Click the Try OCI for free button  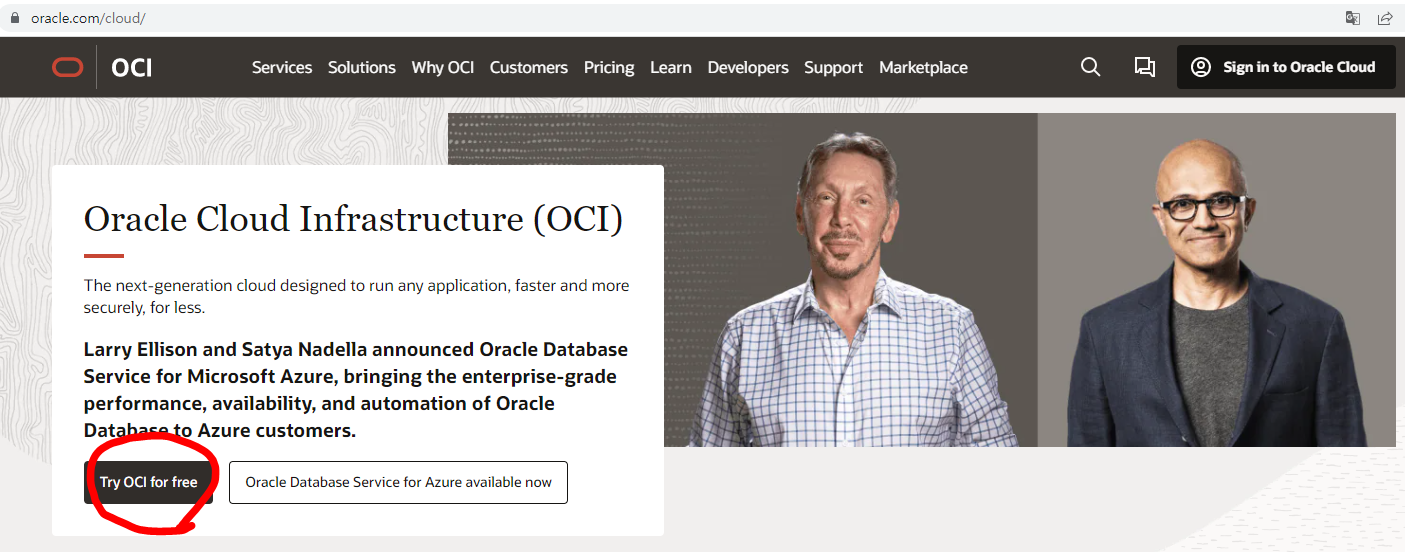click(x=148, y=482)
